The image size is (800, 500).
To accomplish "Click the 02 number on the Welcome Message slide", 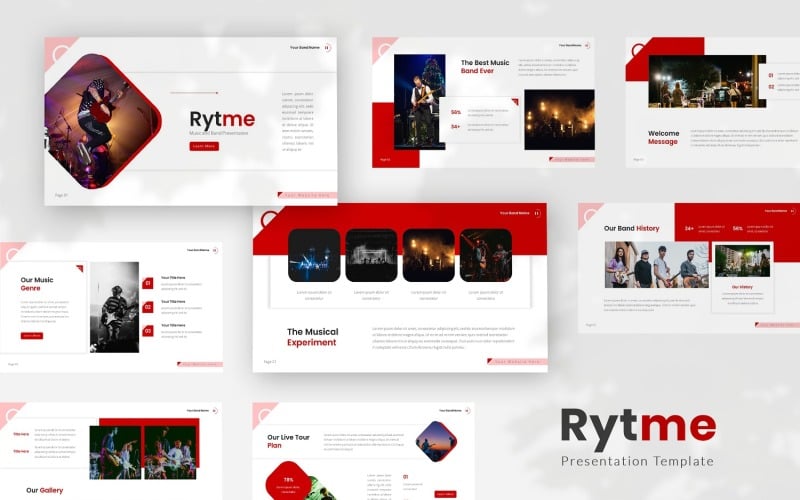I will click(771, 87).
